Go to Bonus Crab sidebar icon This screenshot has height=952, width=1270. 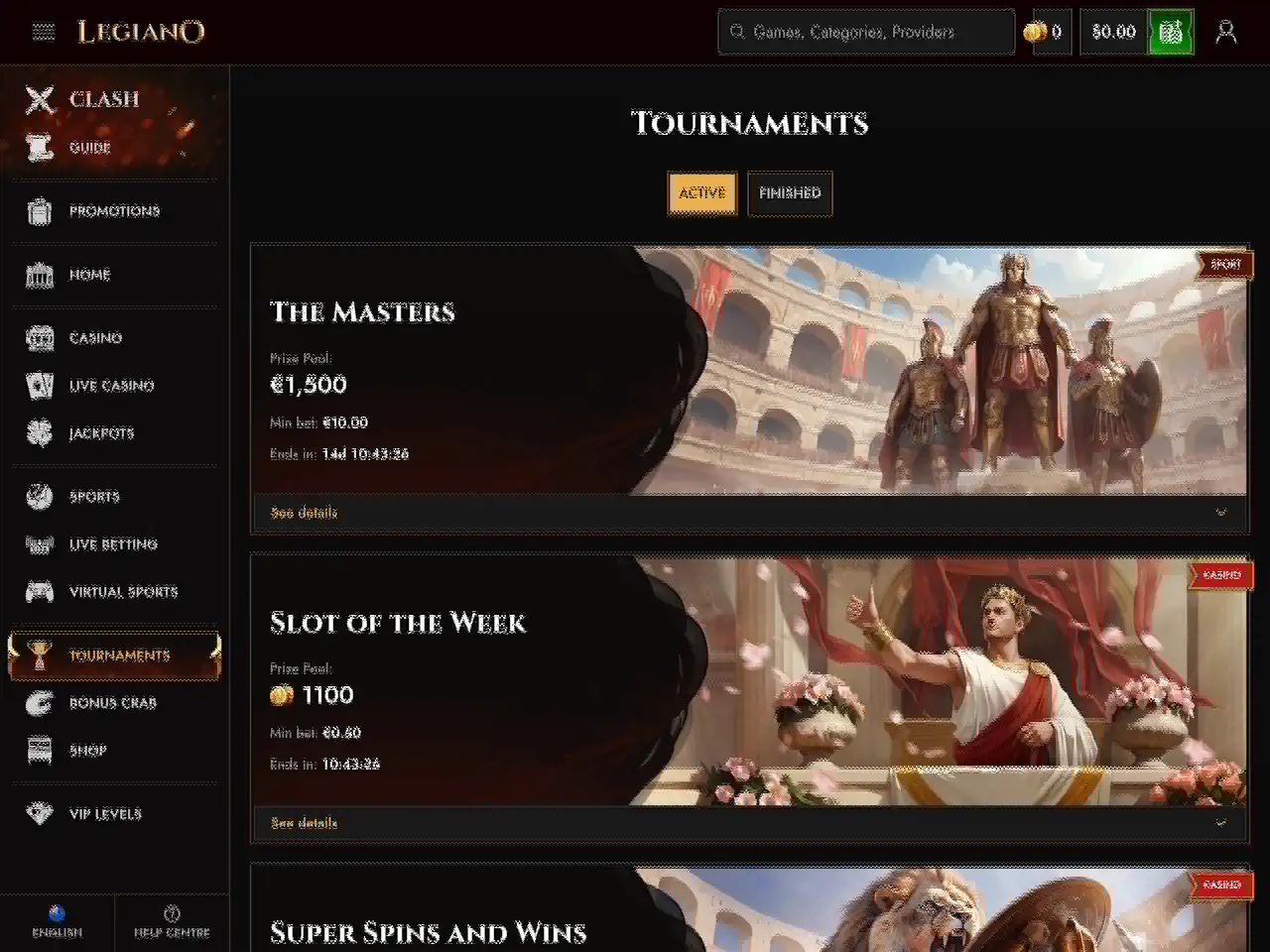tap(40, 703)
